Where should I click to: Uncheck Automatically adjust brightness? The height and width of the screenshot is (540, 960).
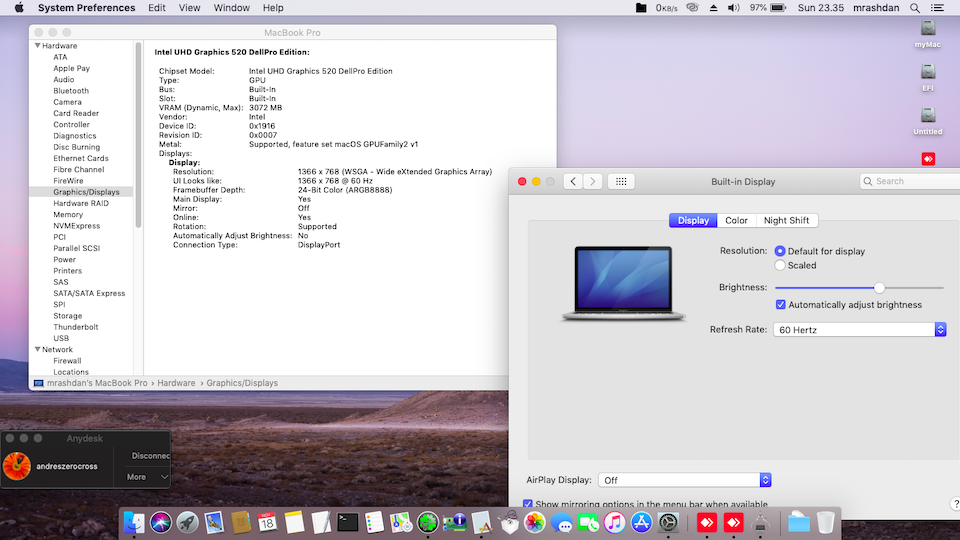click(x=781, y=304)
